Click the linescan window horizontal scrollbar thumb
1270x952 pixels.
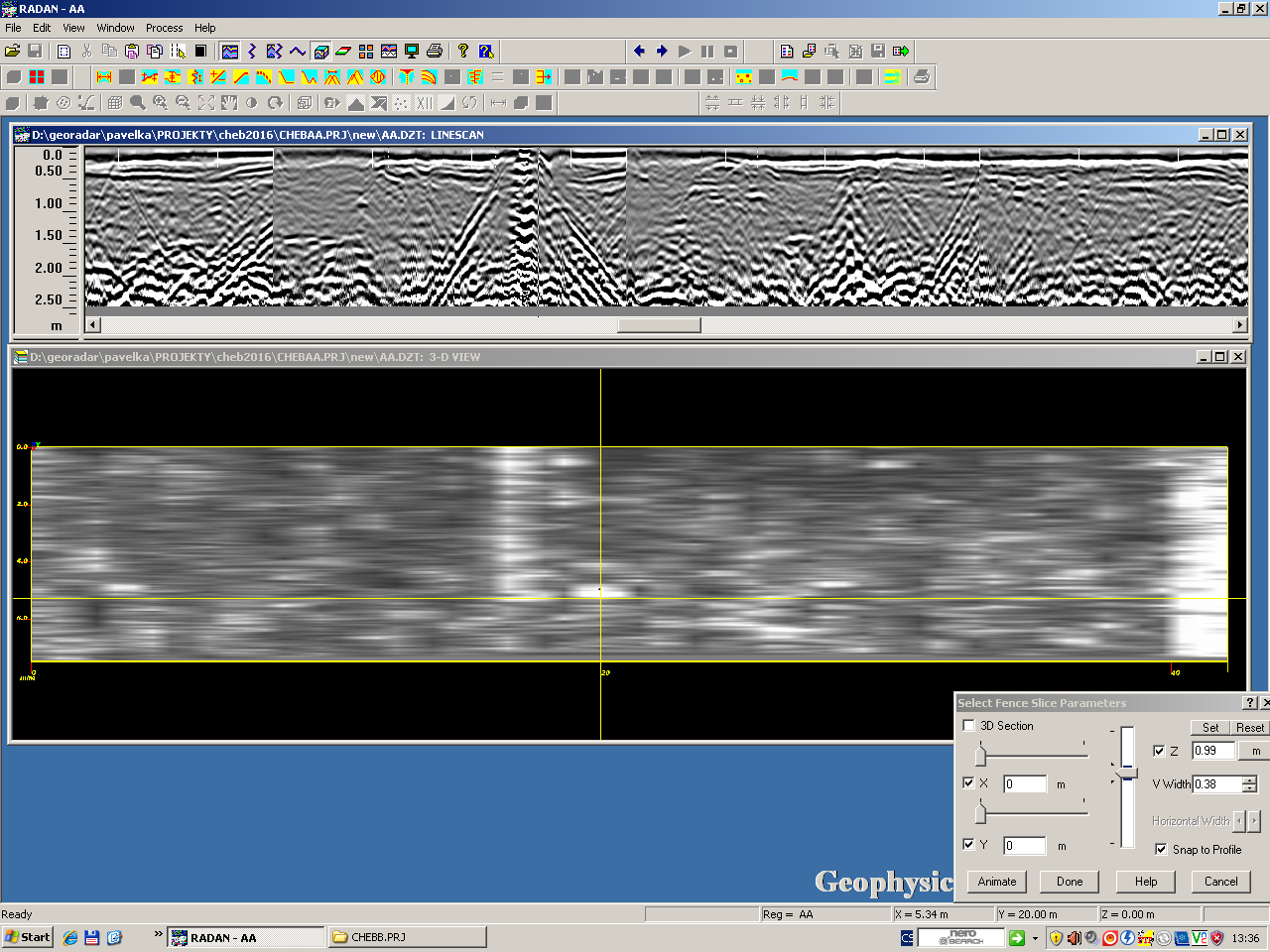click(659, 325)
